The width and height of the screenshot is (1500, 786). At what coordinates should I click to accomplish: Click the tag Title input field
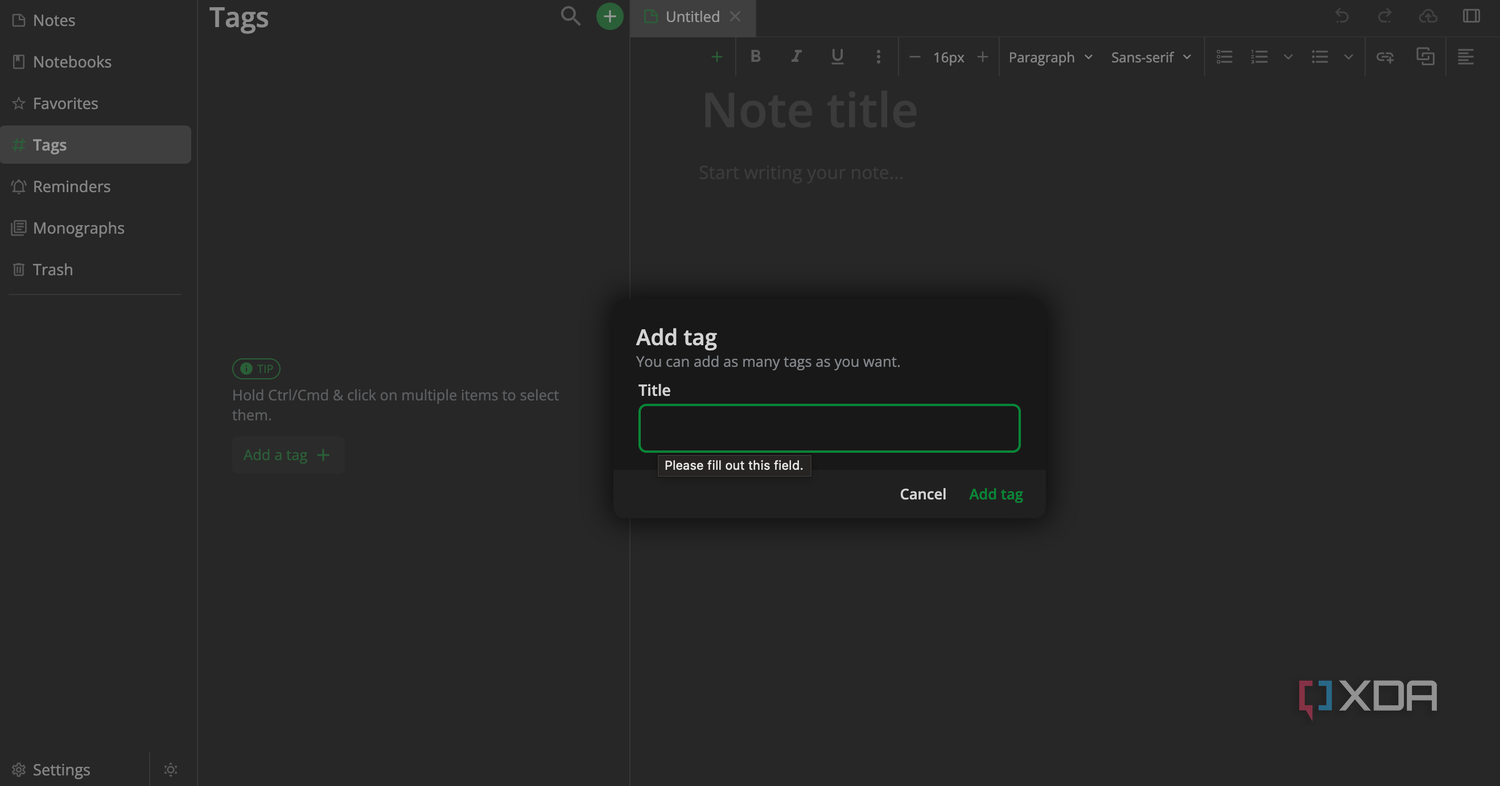(829, 428)
